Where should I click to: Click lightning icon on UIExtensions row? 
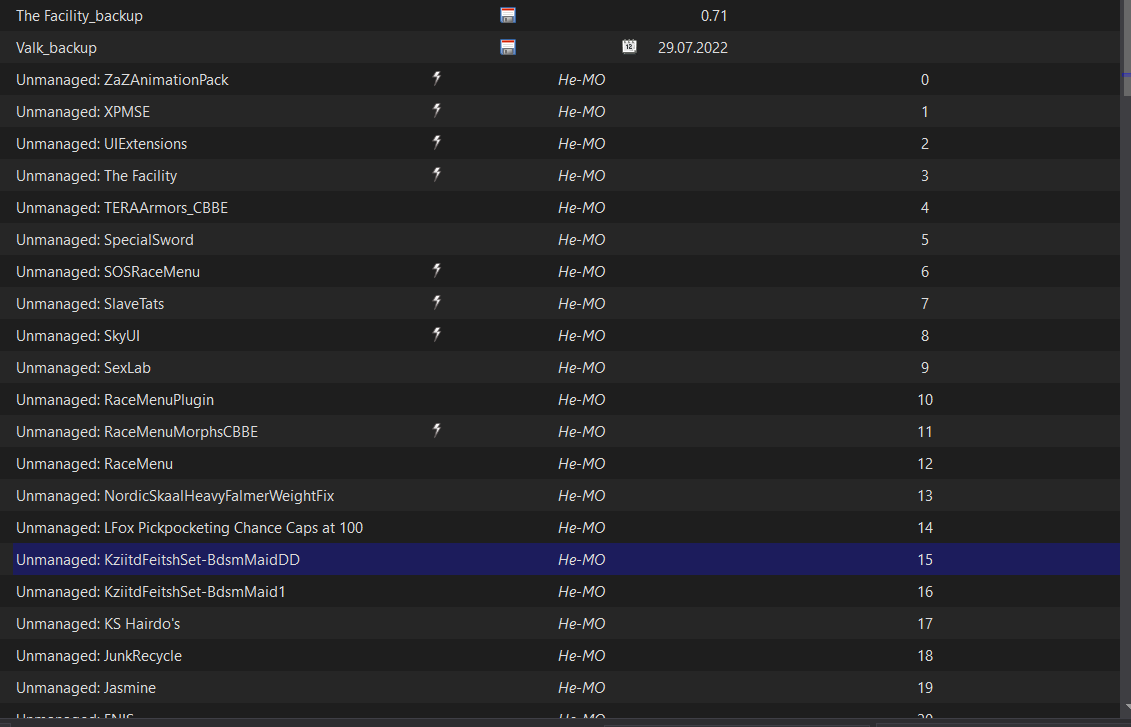(x=436, y=142)
